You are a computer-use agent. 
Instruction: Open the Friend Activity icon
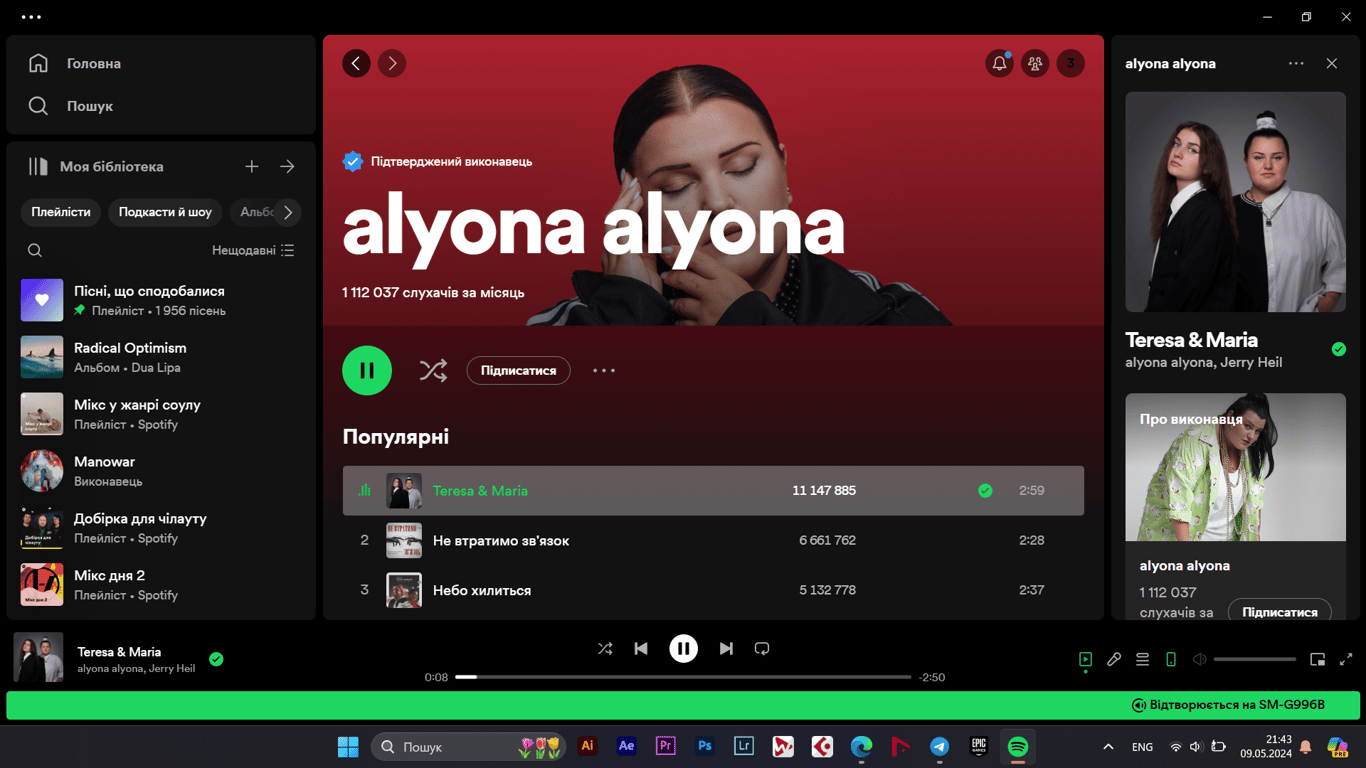[1035, 63]
